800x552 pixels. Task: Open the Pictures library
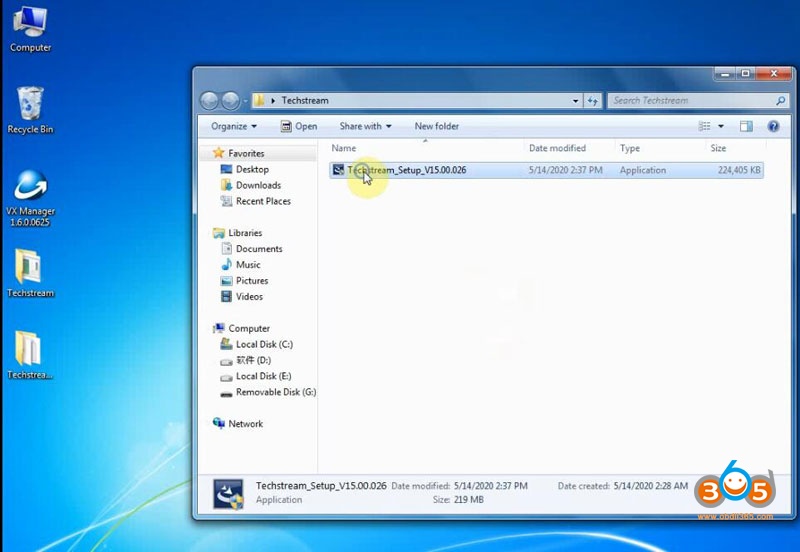point(252,281)
